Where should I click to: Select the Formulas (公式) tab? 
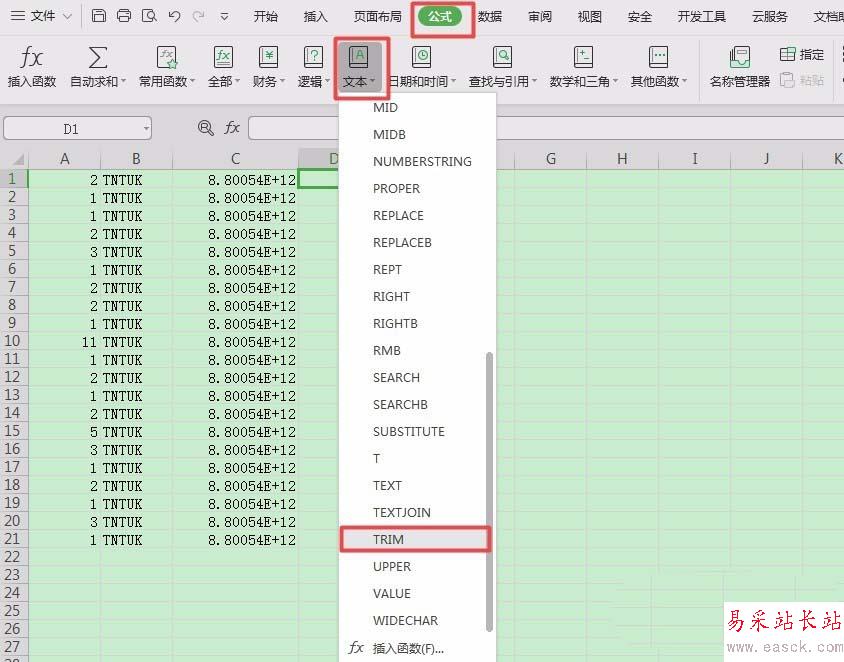point(440,17)
